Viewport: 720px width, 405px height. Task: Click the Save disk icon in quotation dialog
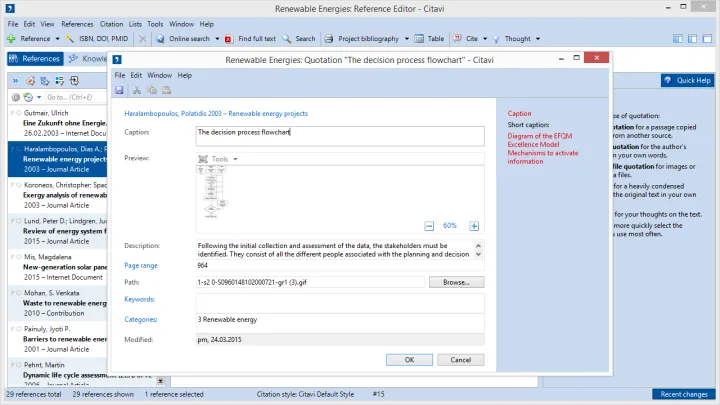point(119,90)
